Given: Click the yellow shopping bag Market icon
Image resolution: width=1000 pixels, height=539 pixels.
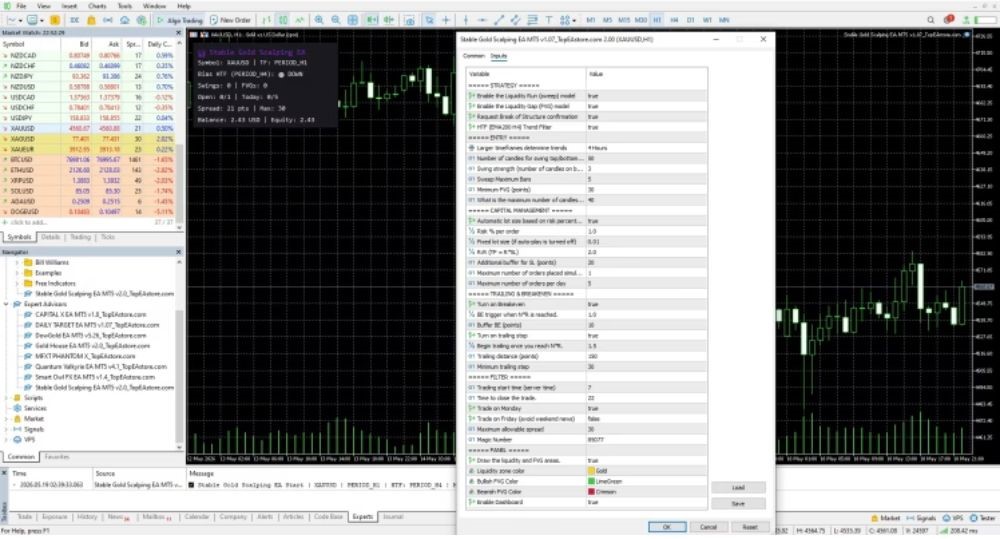Looking at the screenshot, I should 91,20.
